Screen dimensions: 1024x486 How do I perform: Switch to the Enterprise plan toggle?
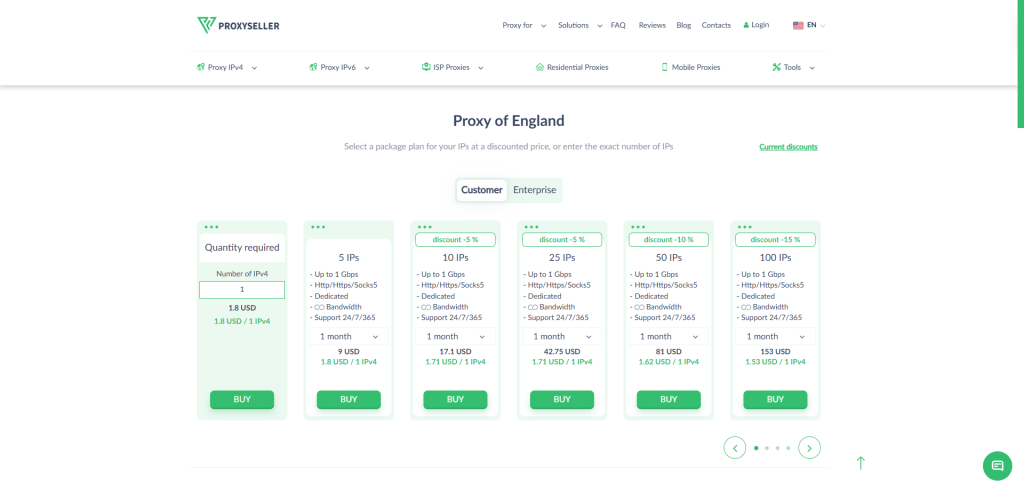(x=535, y=190)
